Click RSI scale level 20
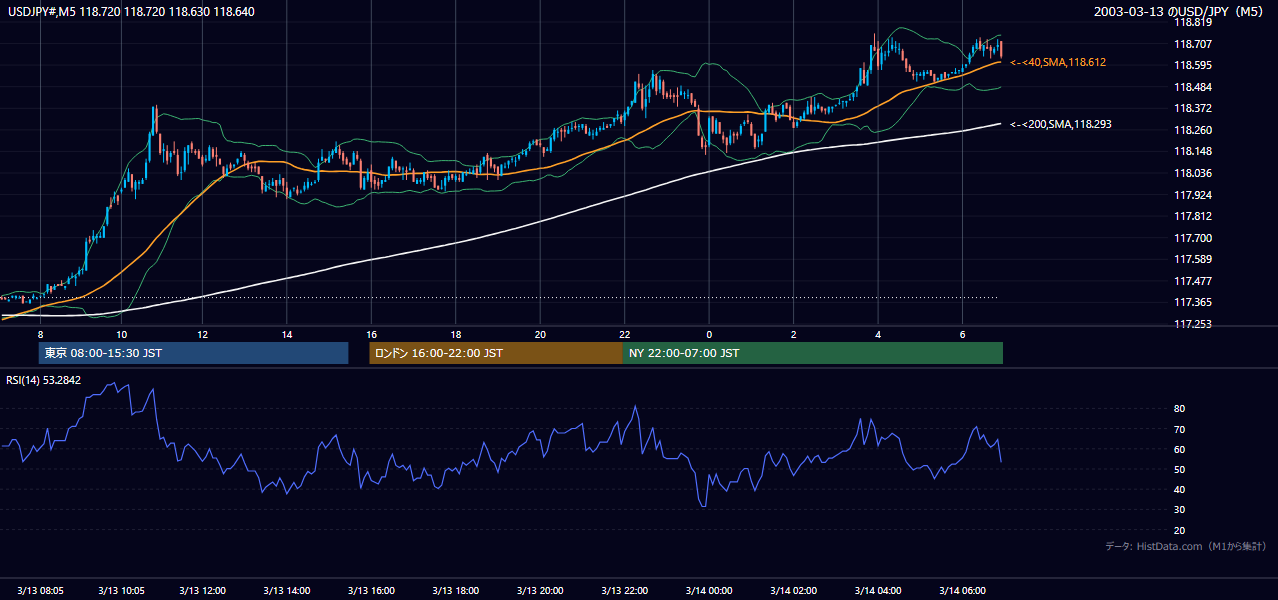 1179,530
